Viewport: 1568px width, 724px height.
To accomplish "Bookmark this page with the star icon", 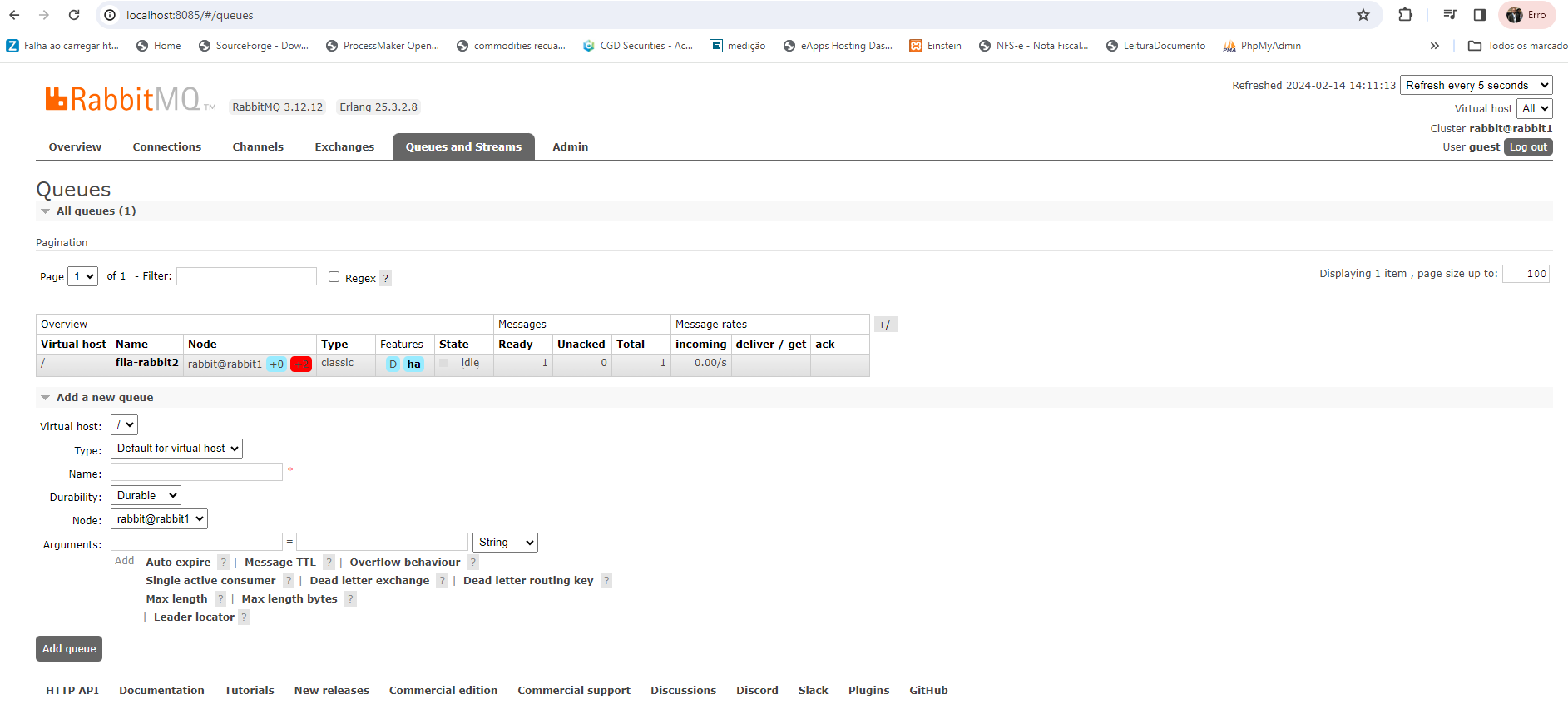I will click(1363, 15).
